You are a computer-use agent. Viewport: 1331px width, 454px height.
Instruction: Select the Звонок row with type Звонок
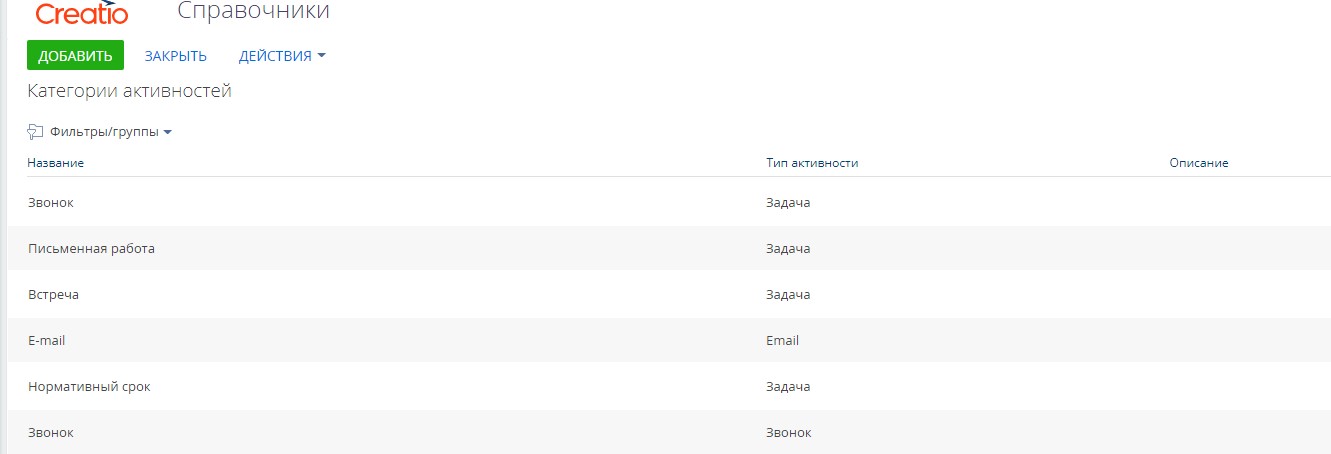click(x=669, y=432)
